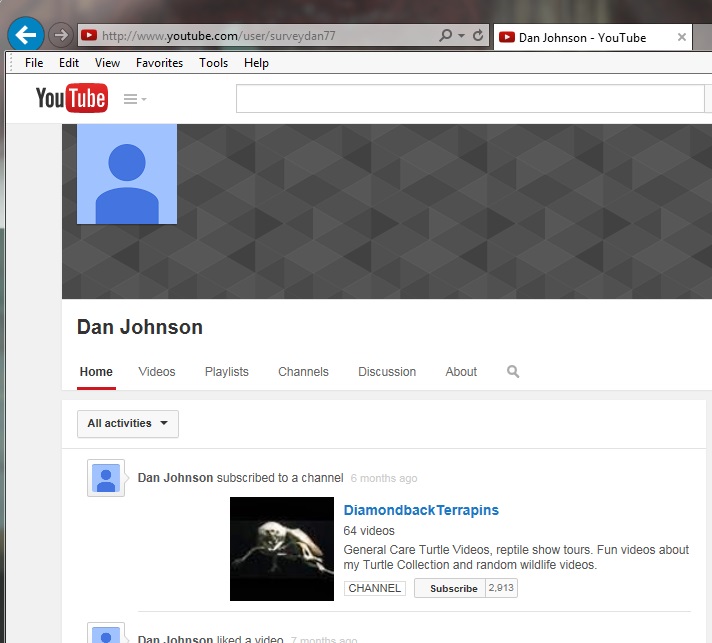
Task: Click the toolbar grip handle beside File
Action: point(11,63)
